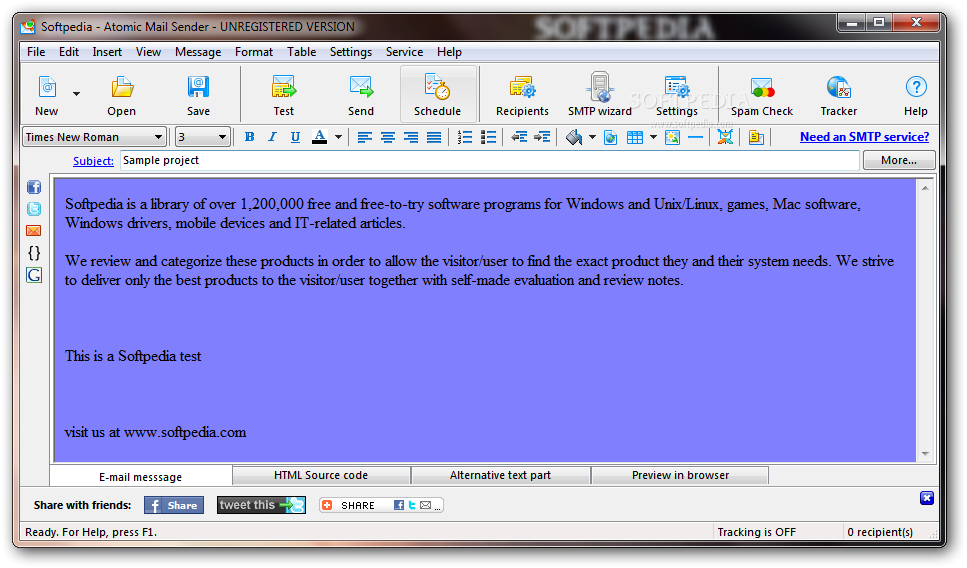Click the orange envelope sidebar icon

pyautogui.click(x=34, y=231)
